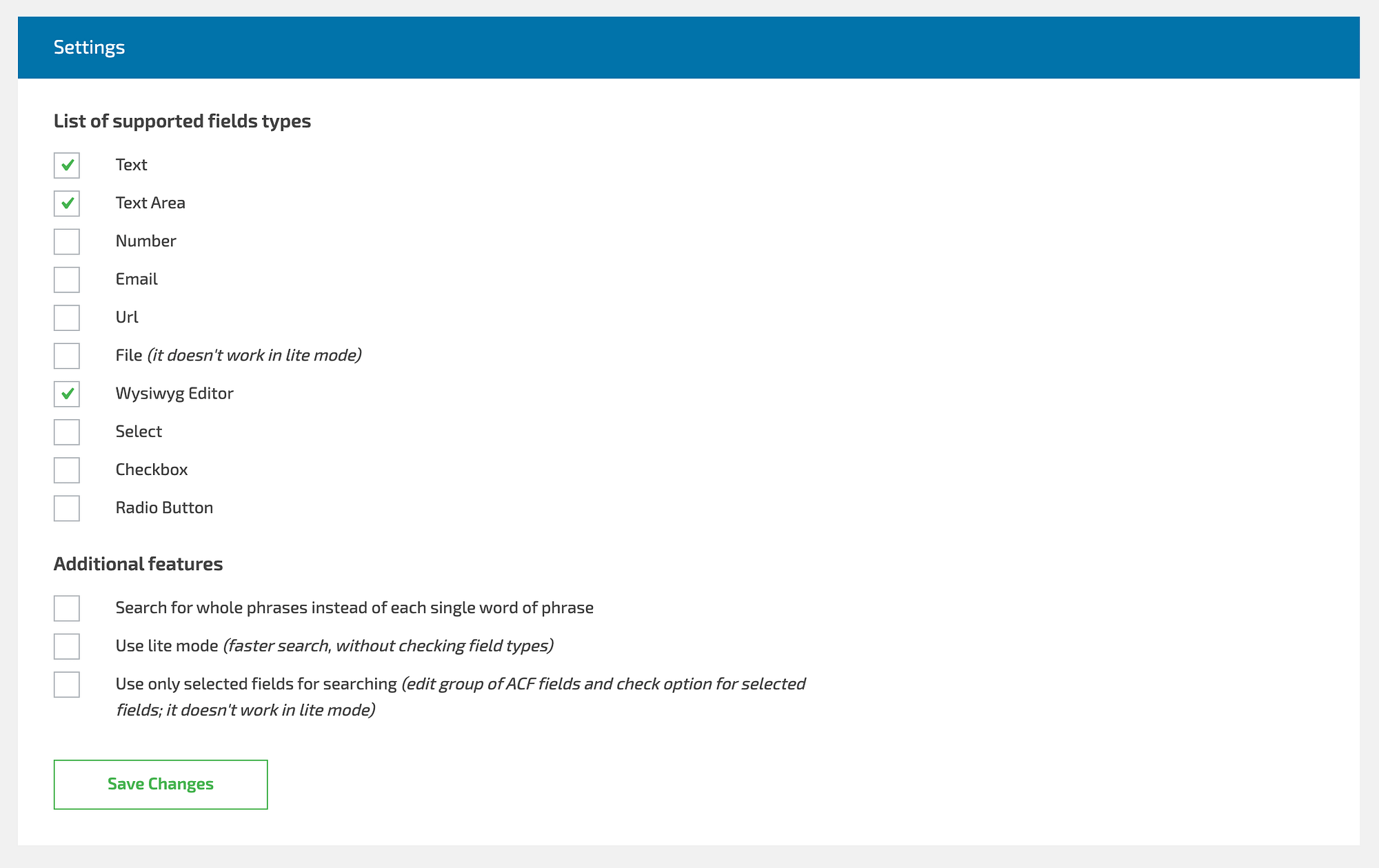
Task: Click the Save Changes button
Action: (161, 784)
